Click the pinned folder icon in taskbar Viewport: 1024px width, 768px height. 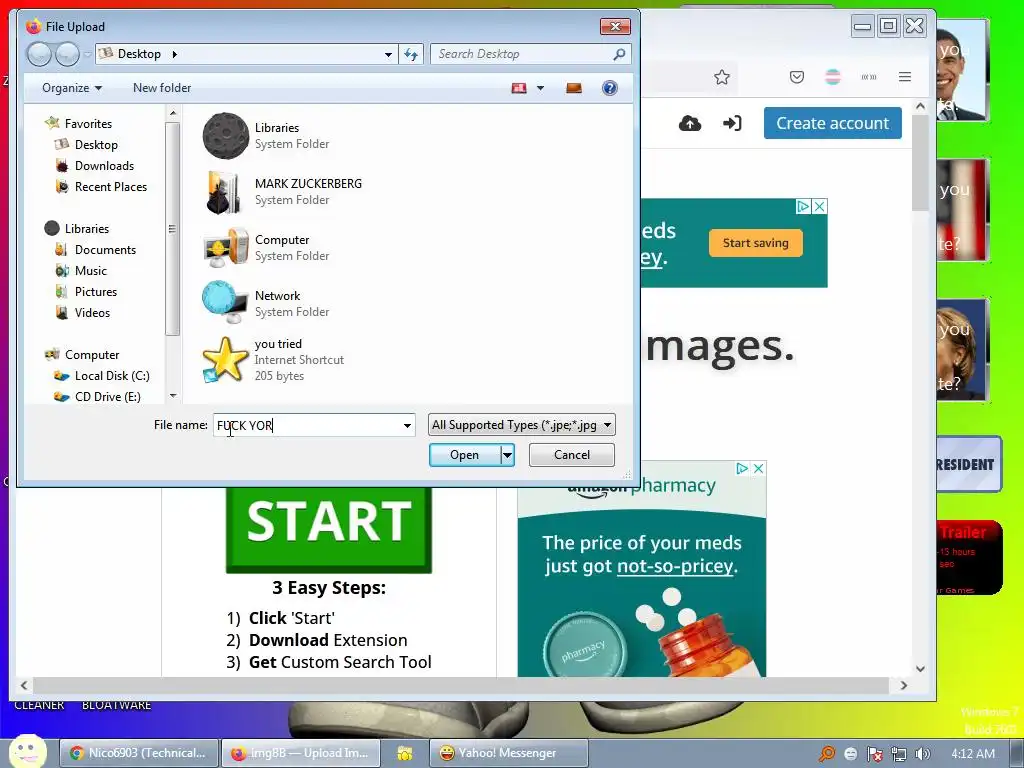pos(405,754)
